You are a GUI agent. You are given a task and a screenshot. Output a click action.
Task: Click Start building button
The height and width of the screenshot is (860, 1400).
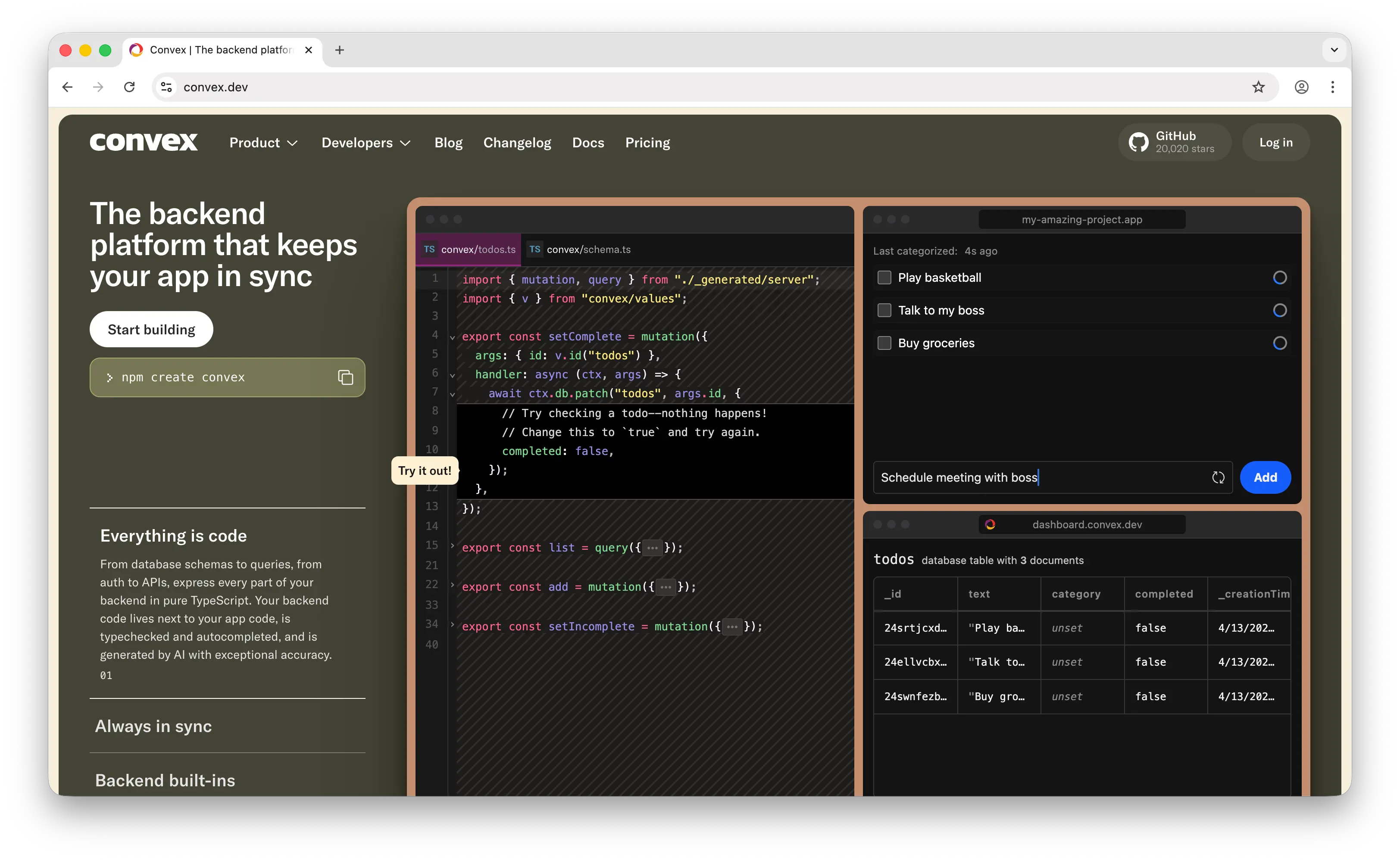(x=151, y=329)
